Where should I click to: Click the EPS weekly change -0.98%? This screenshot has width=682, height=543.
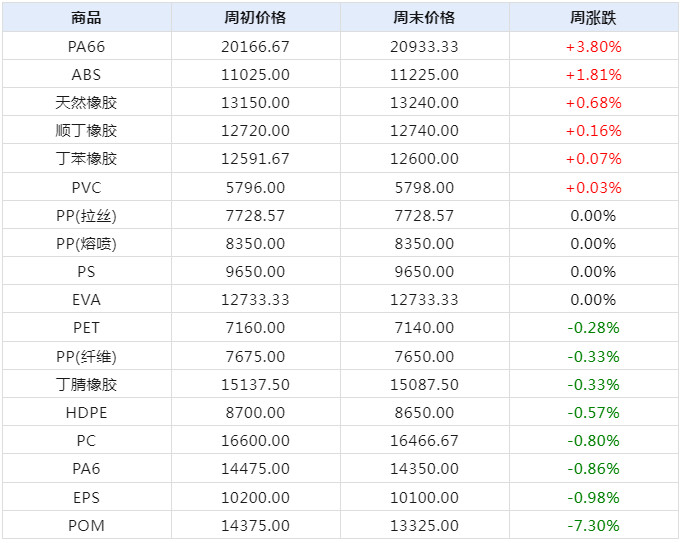tap(593, 498)
